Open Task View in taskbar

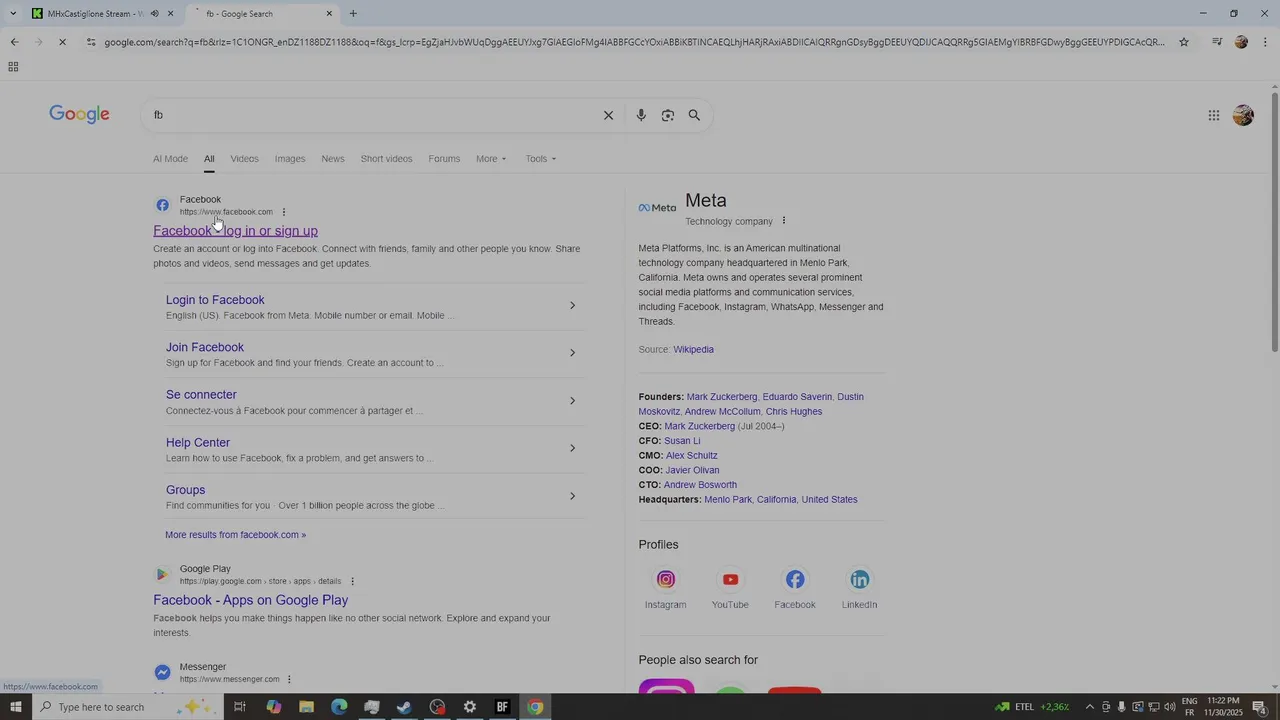[240, 707]
